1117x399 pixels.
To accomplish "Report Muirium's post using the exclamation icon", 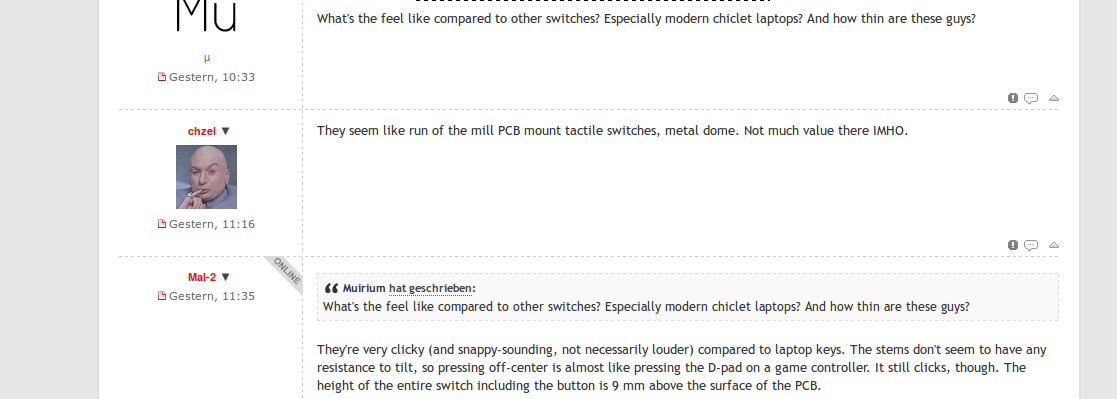I will (1012, 98).
